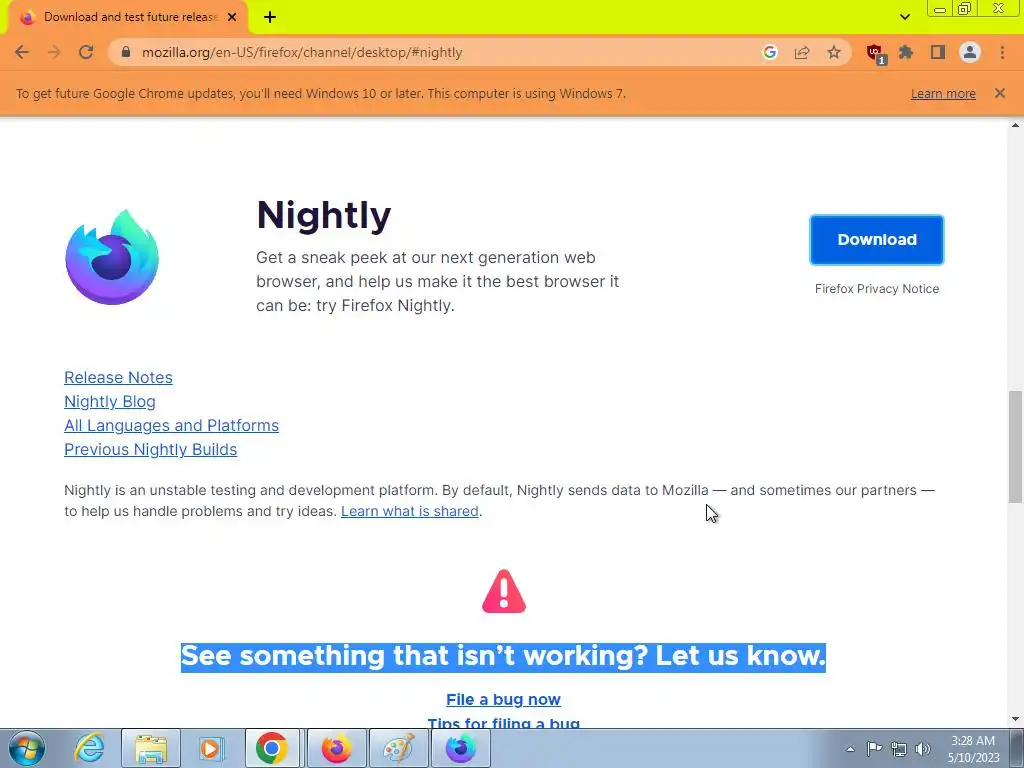This screenshot has width=1024, height=768.
Task: Click the blue Download button for Nightly
Action: [x=876, y=240]
